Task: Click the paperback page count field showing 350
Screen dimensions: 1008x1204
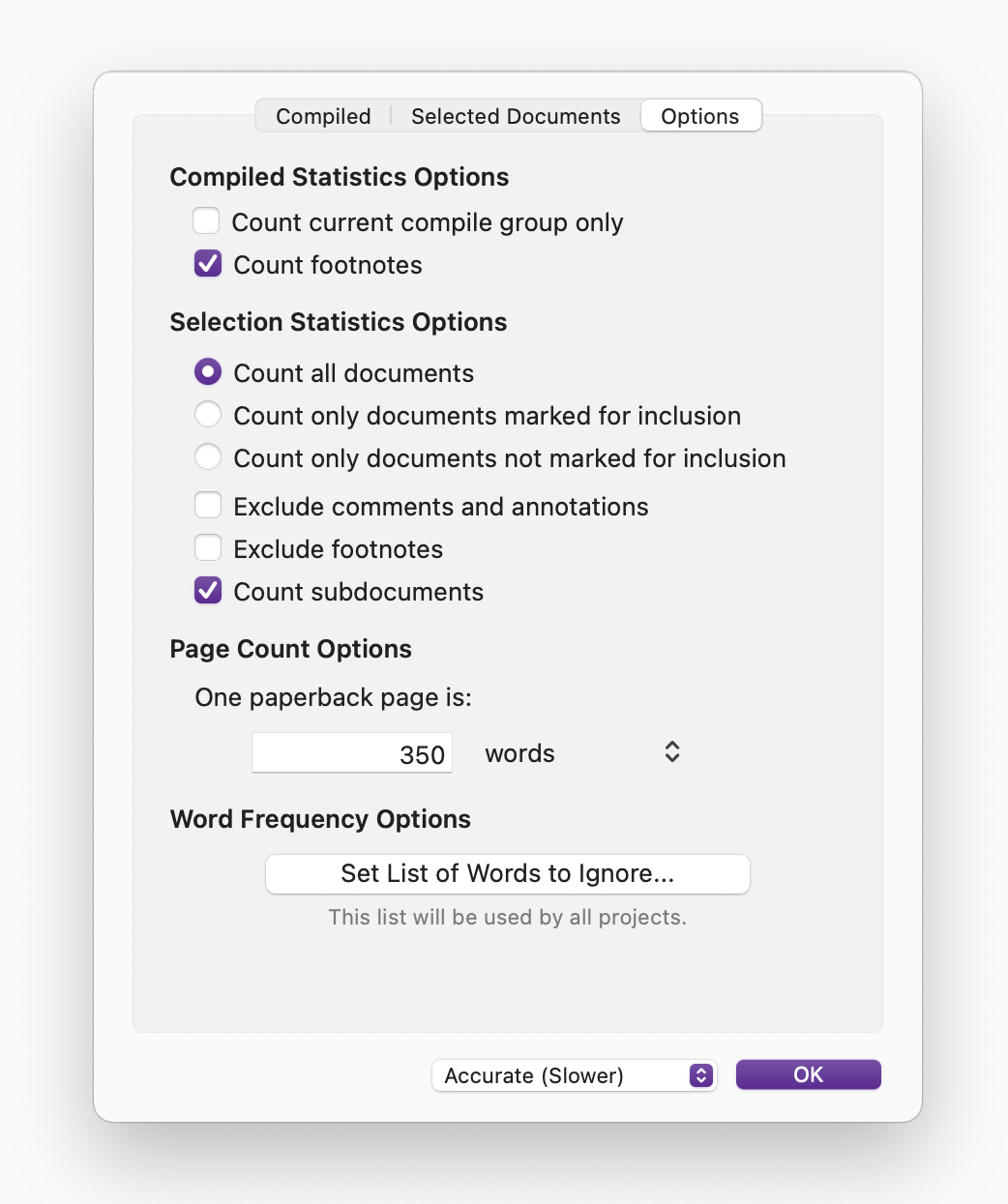Action: pyautogui.click(x=352, y=753)
